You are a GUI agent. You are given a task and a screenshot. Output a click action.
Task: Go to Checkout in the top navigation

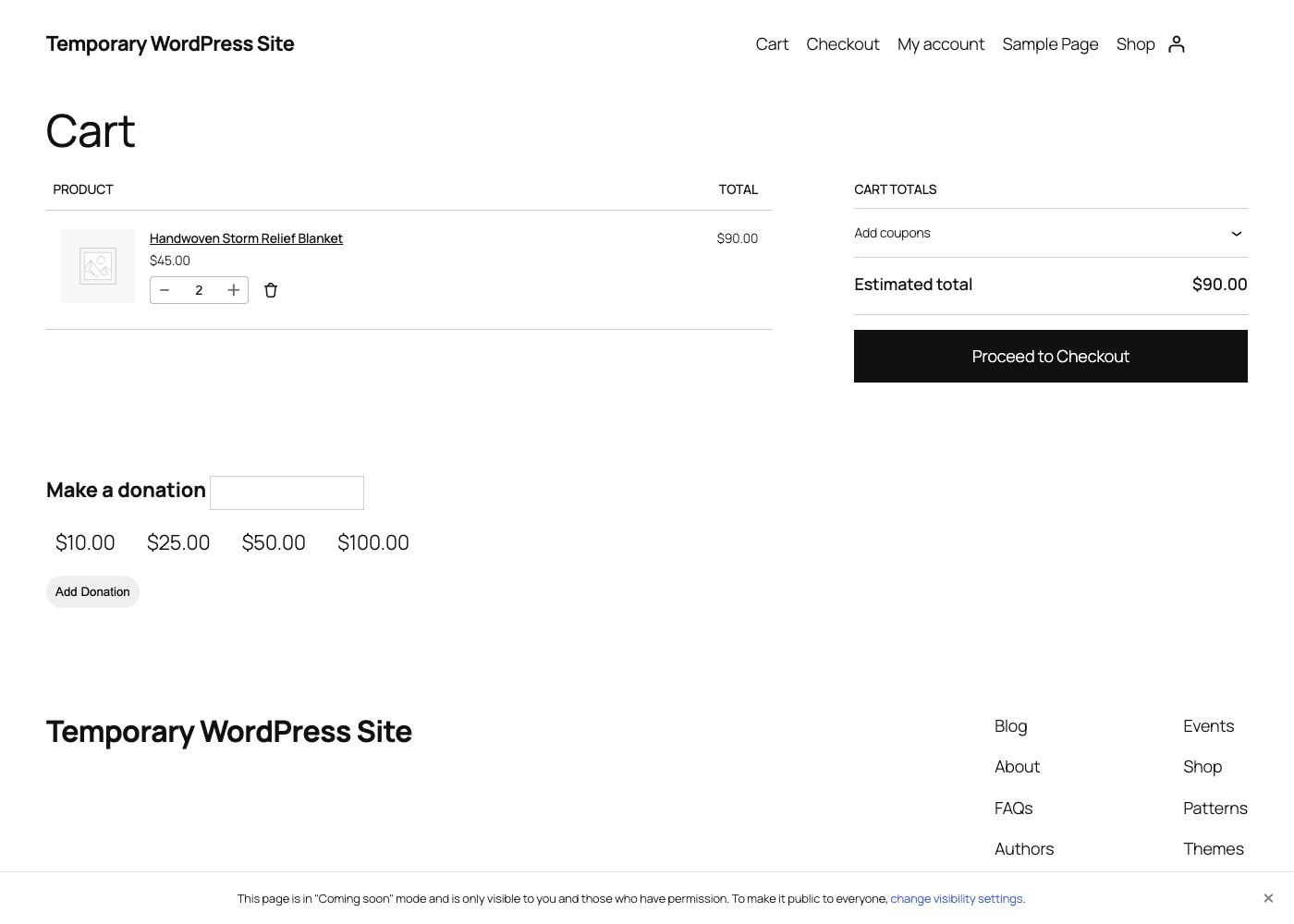[843, 44]
